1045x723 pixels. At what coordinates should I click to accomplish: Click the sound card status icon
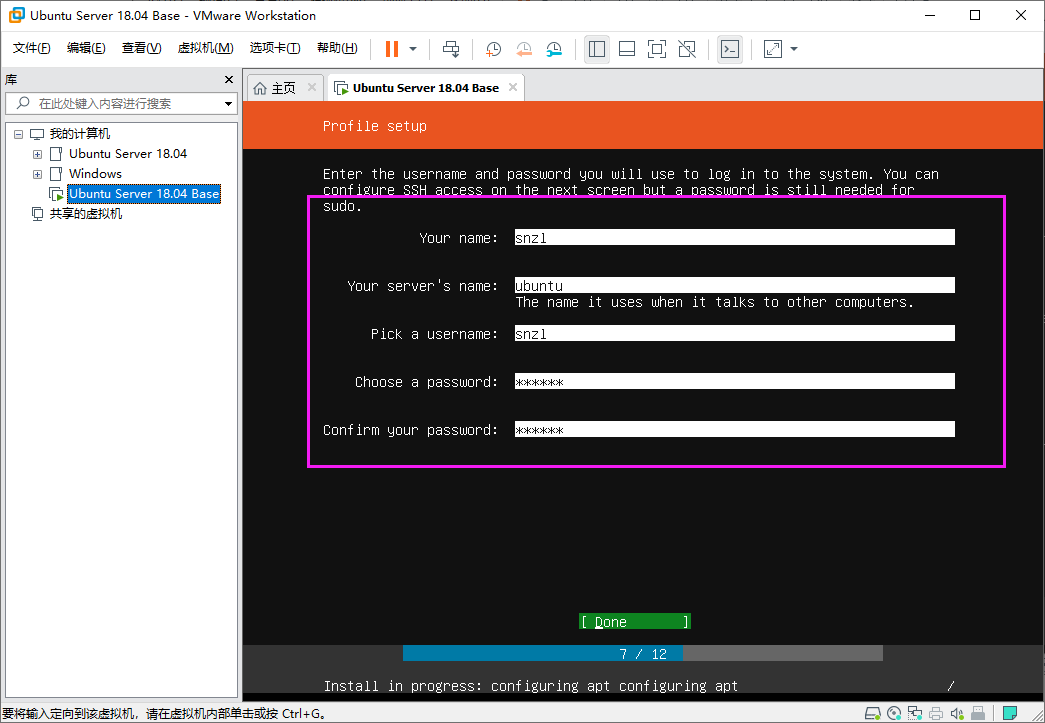tap(957, 714)
